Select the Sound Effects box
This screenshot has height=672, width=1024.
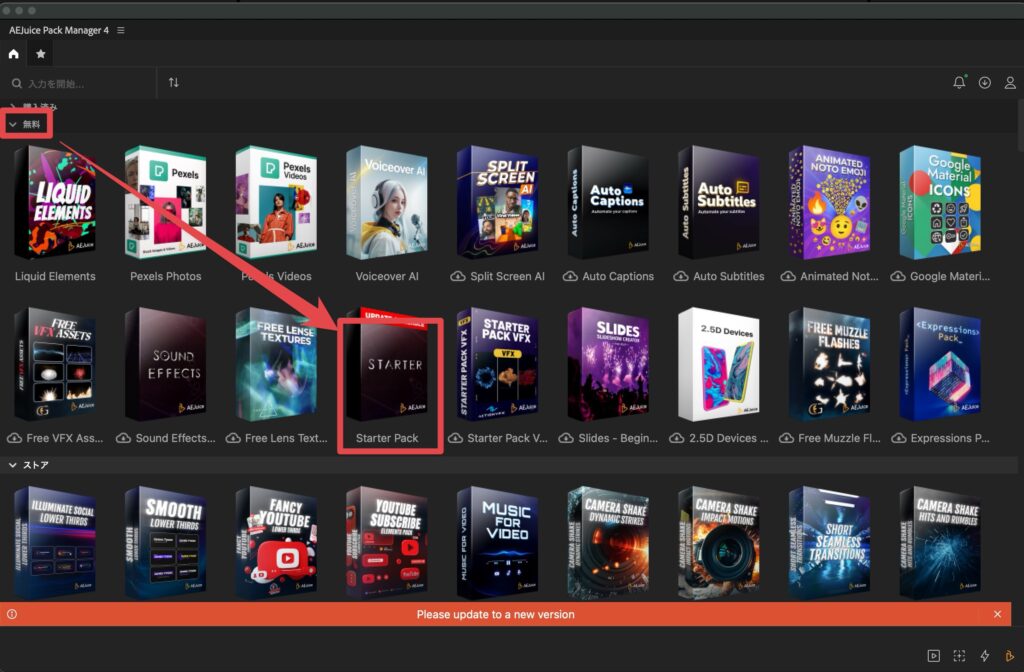[x=165, y=364]
